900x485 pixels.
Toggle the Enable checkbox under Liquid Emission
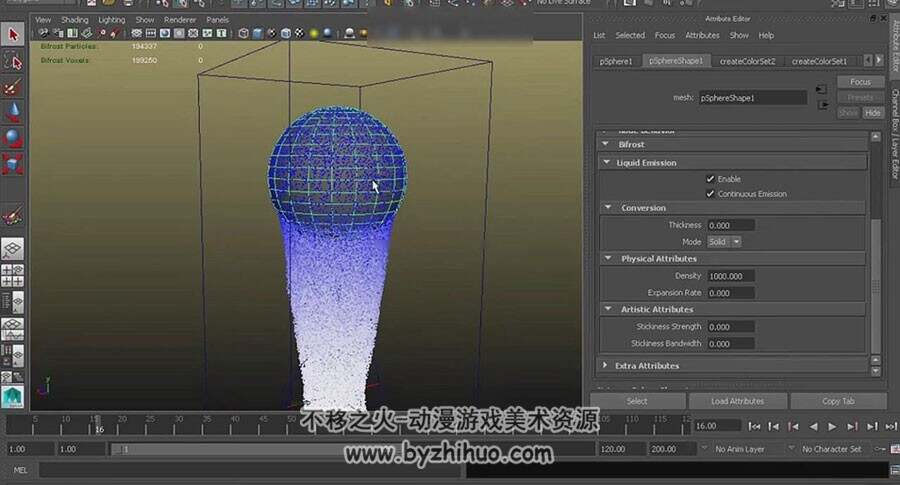pyautogui.click(x=710, y=179)
